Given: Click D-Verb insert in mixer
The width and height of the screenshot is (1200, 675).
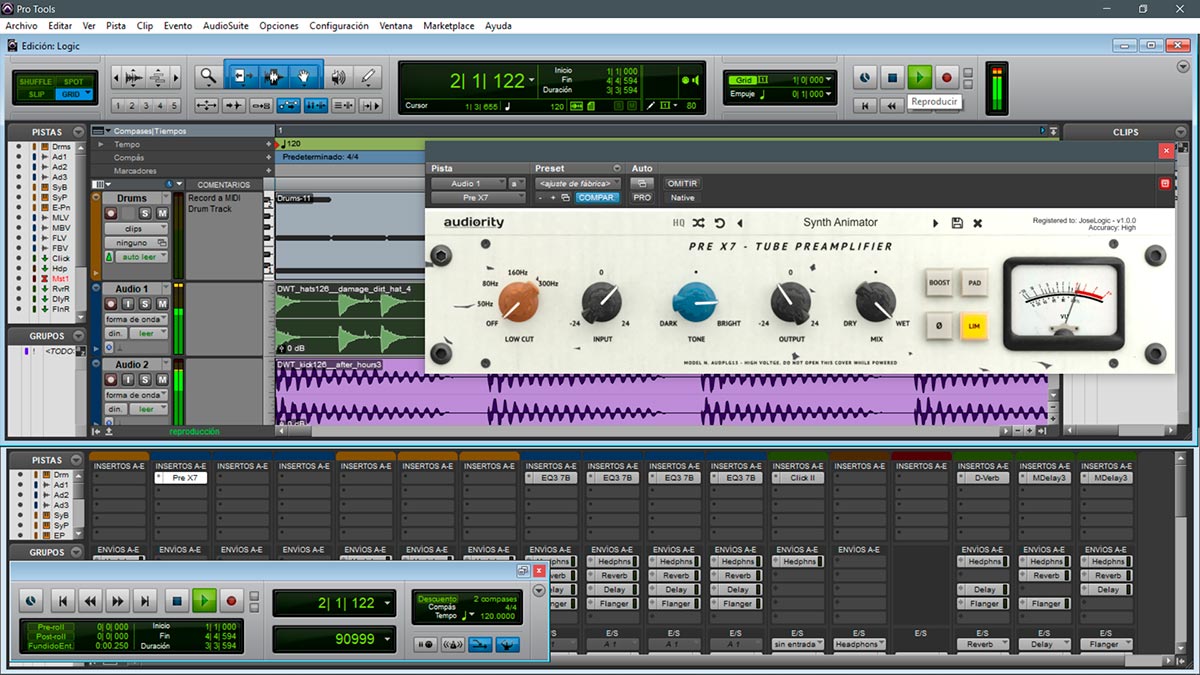Looking at the screenshot, I should (983, 478).
